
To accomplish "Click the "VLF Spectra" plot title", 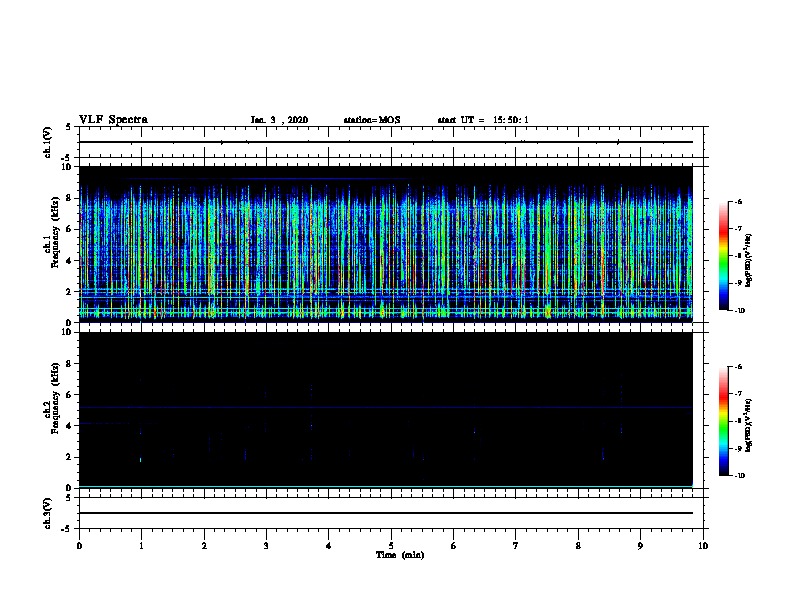I will point(114,120).
